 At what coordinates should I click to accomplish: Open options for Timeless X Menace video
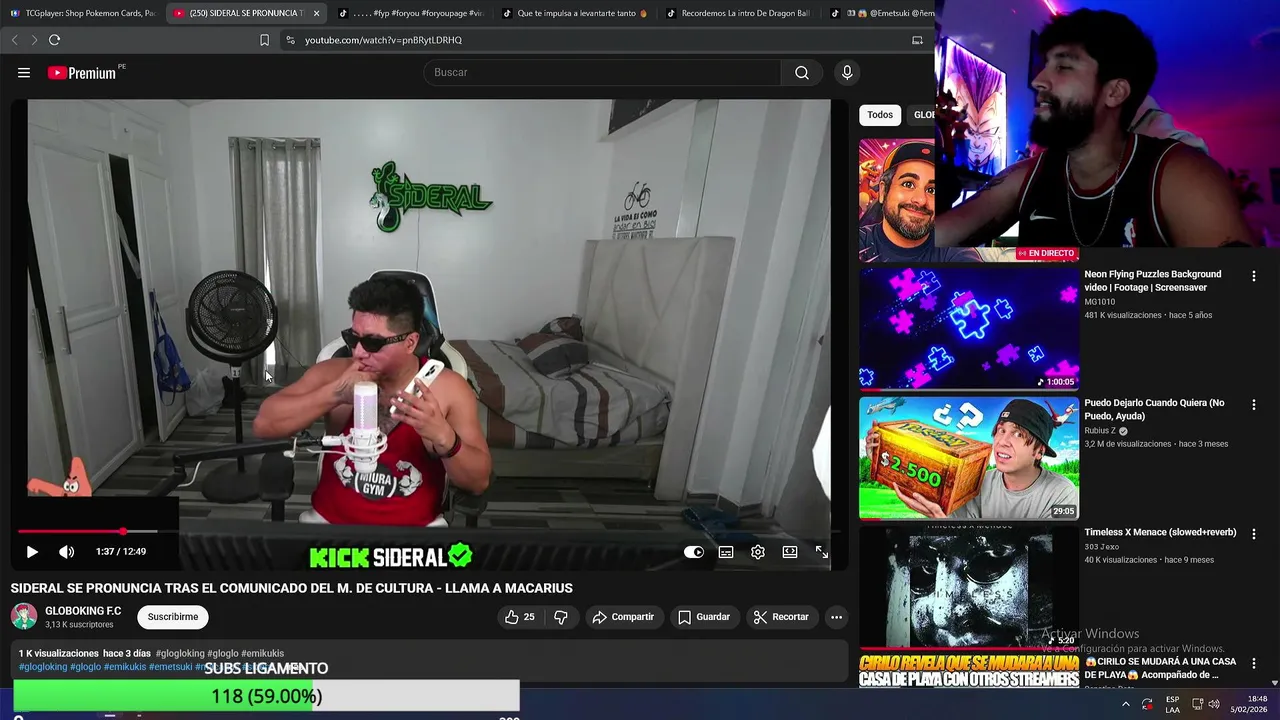tap(1253, 534)
